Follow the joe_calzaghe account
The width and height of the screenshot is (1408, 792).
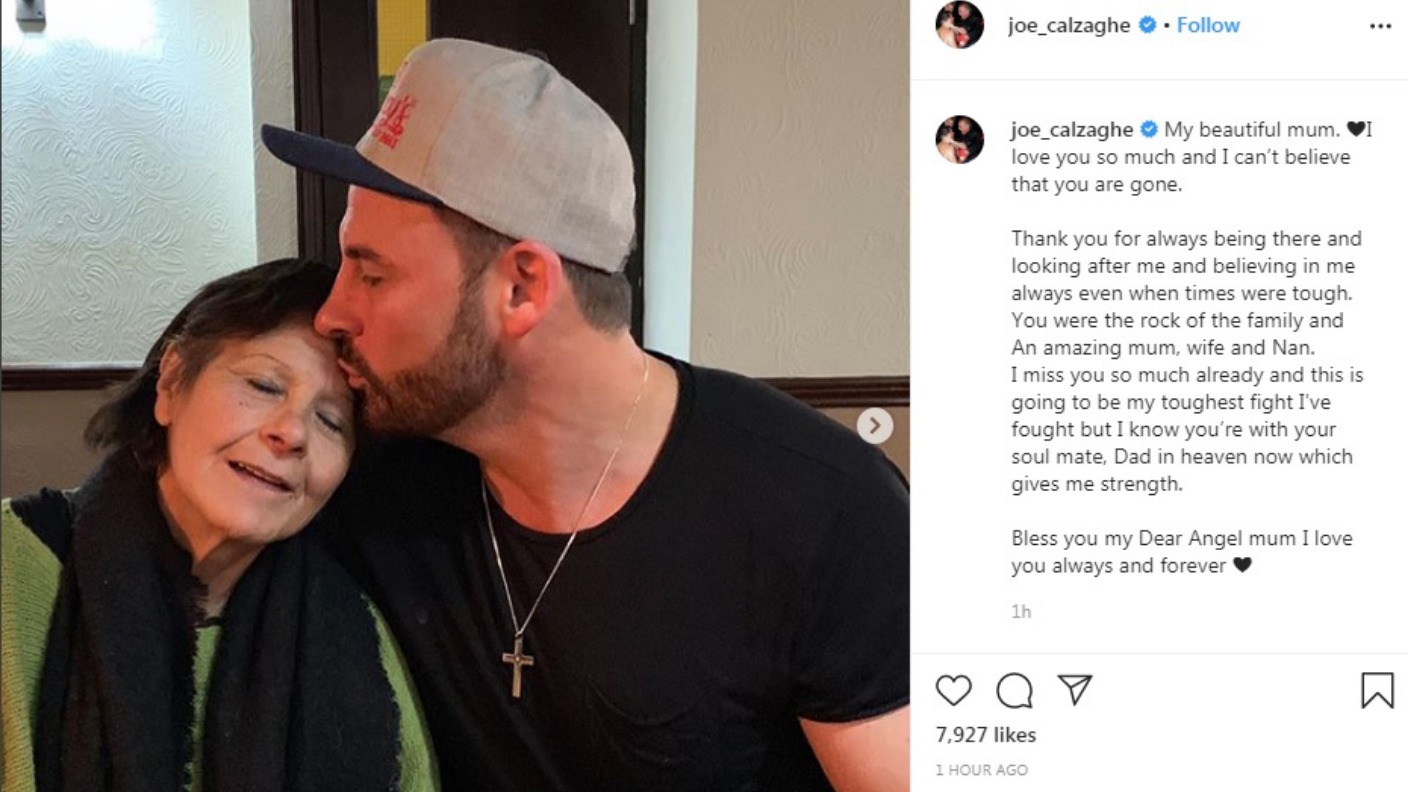click(x=1208, y=26)
